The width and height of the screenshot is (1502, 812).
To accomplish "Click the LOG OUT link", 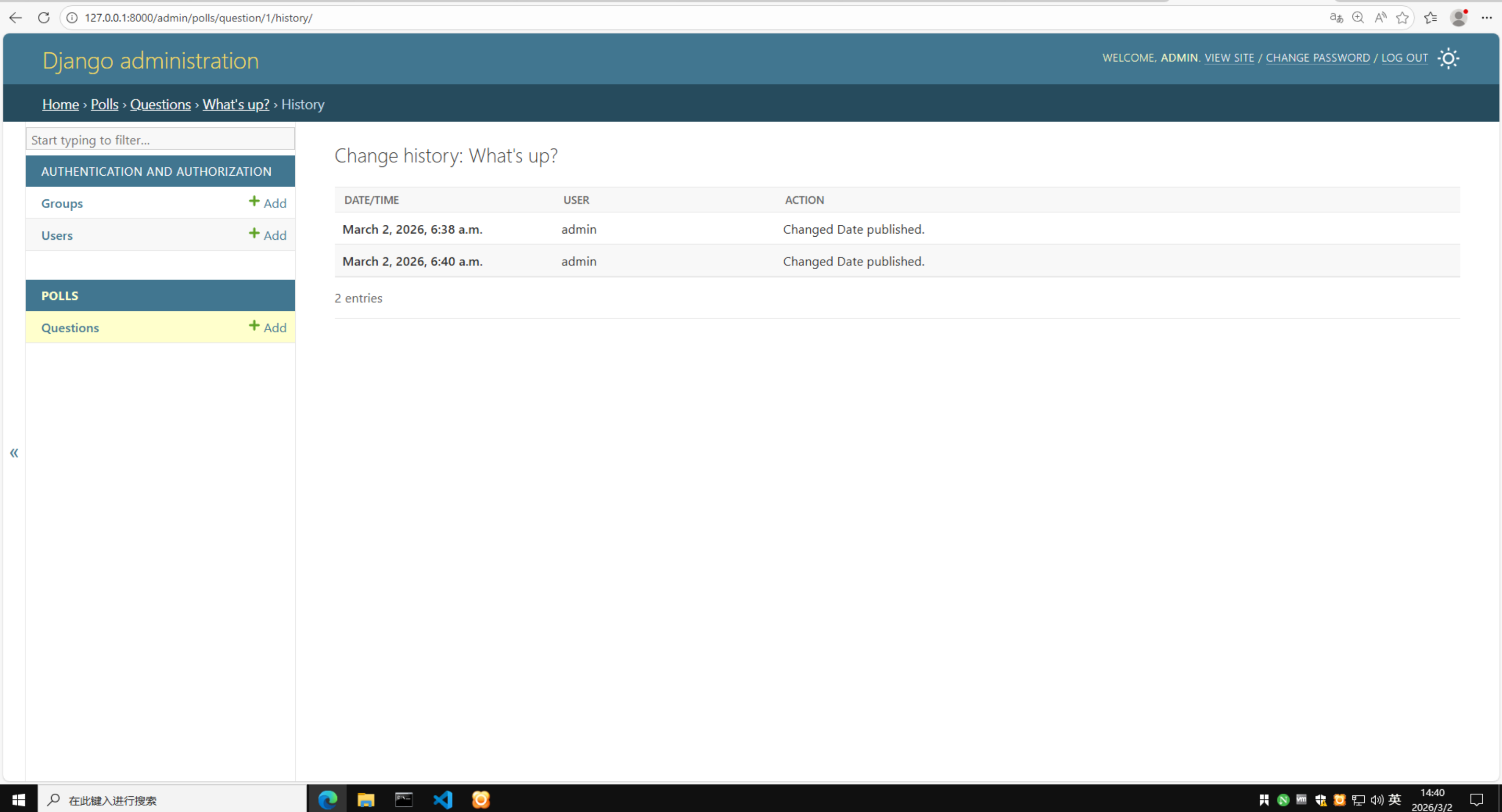I will (x=1404, y=58).
